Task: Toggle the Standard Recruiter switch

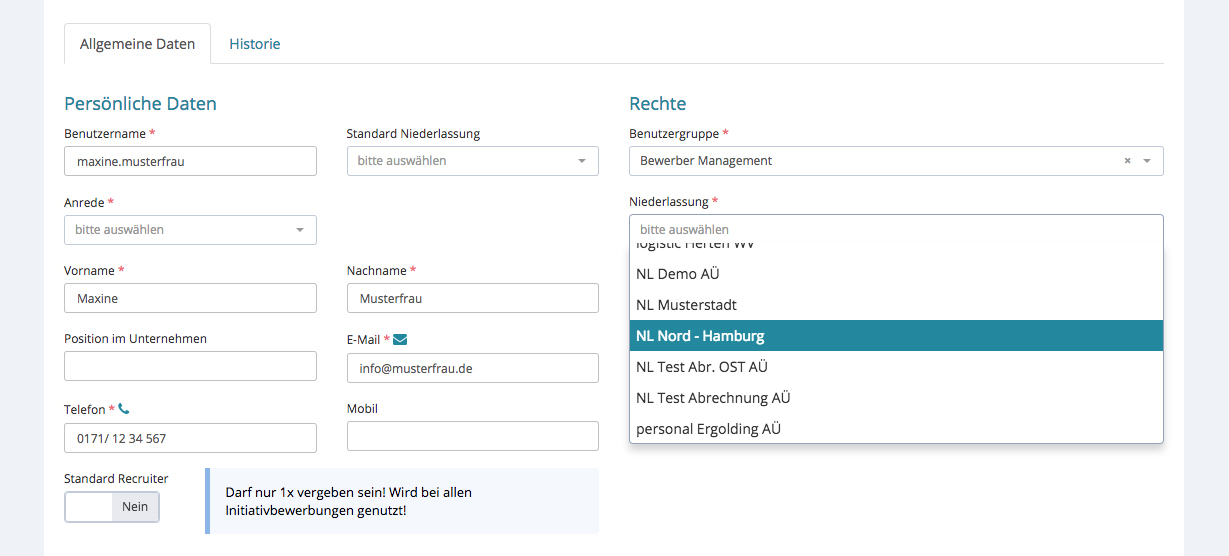Action: pos(112,507)
